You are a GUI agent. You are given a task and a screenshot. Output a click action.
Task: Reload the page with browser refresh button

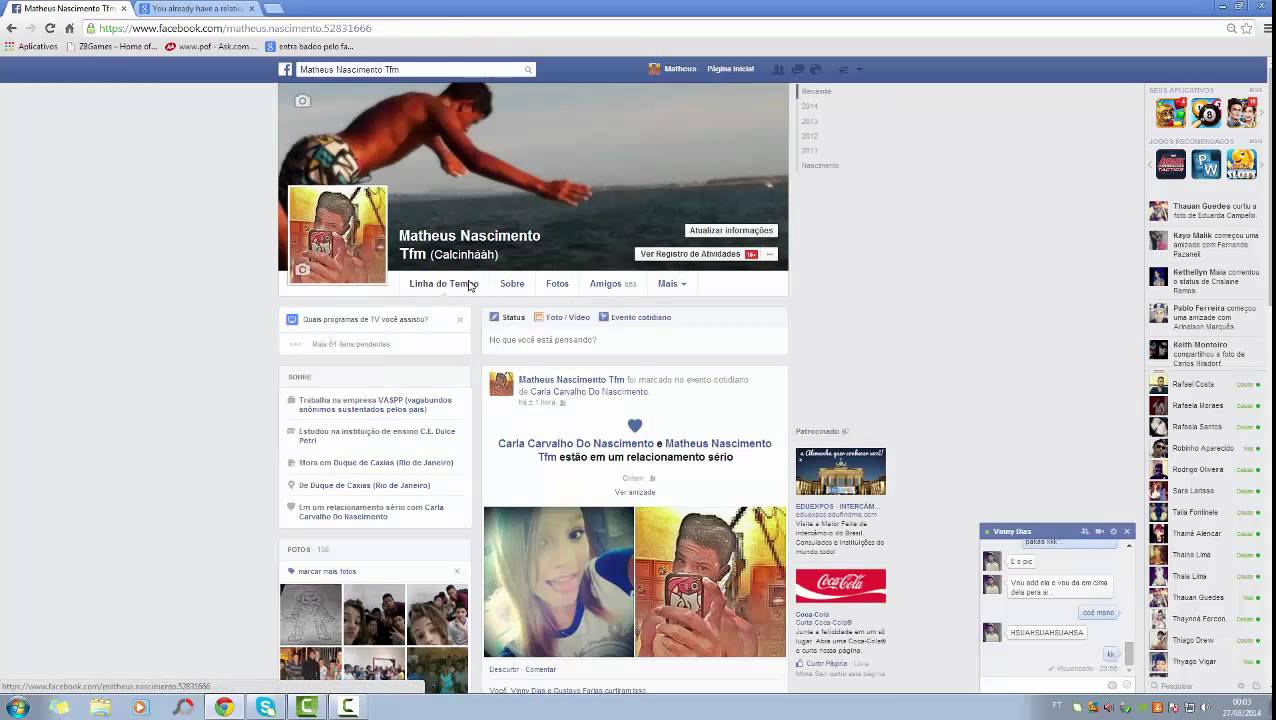[50, 28]
